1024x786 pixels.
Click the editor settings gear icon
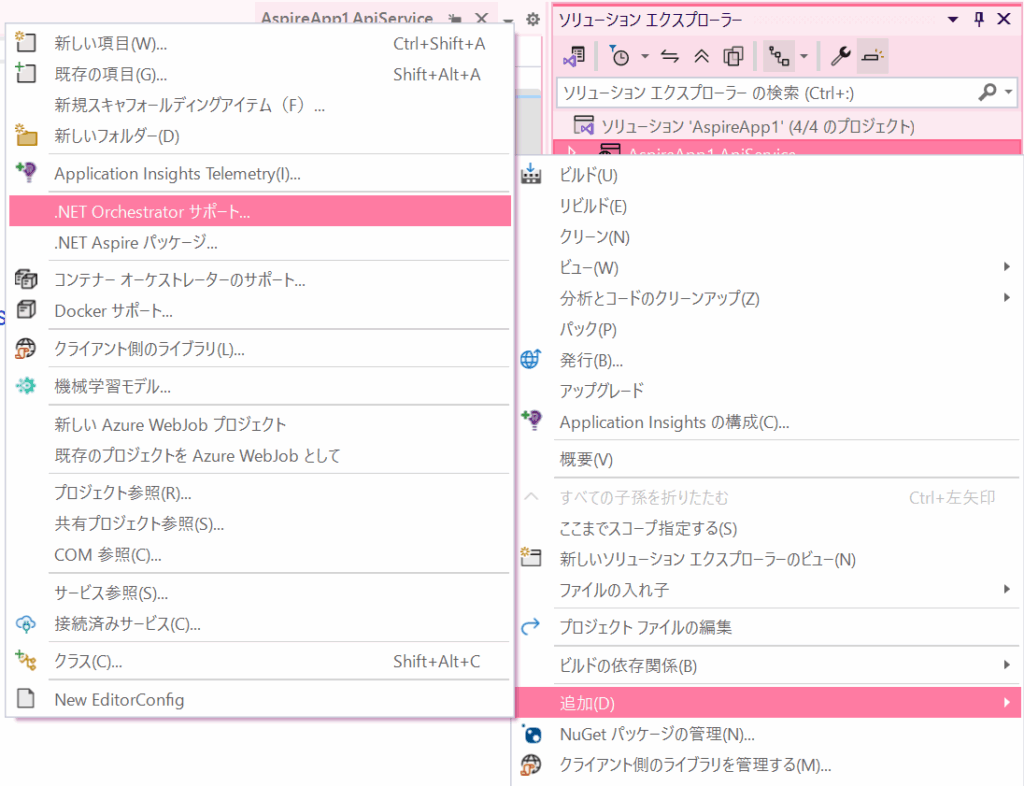(533, 19)
